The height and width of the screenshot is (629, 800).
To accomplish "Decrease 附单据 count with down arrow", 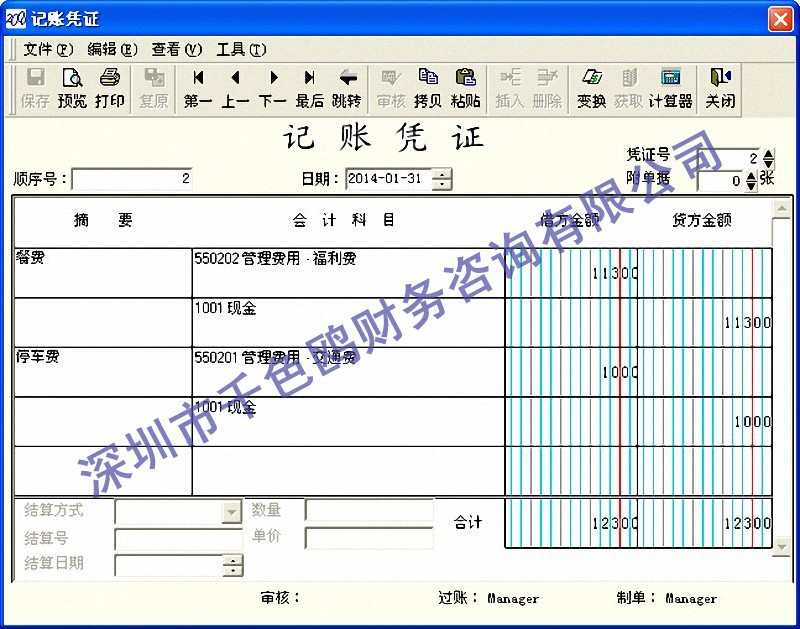I will (751, 186).
